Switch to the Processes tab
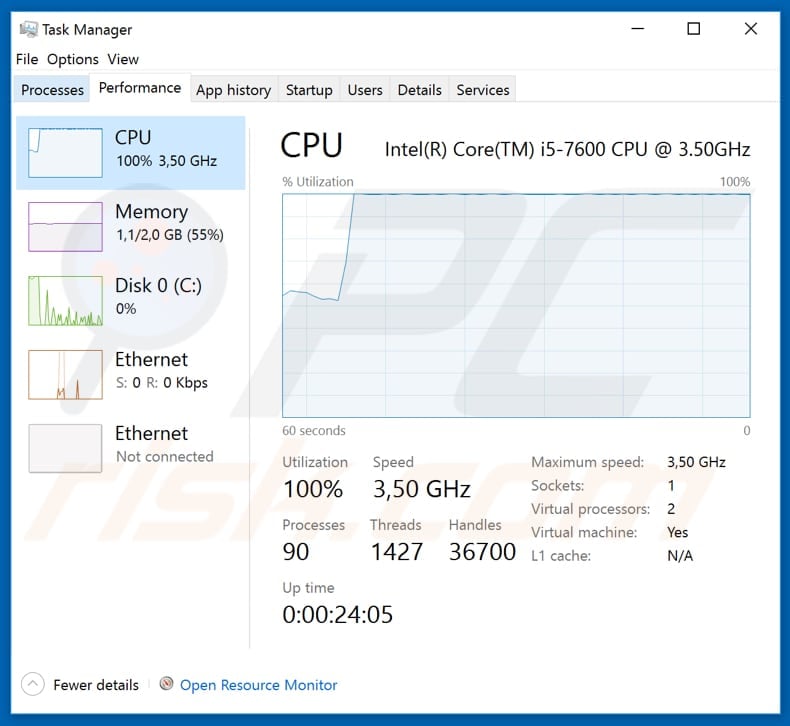Image resolution: width=790 pixels, height=726 pixels. pos(52,90)
